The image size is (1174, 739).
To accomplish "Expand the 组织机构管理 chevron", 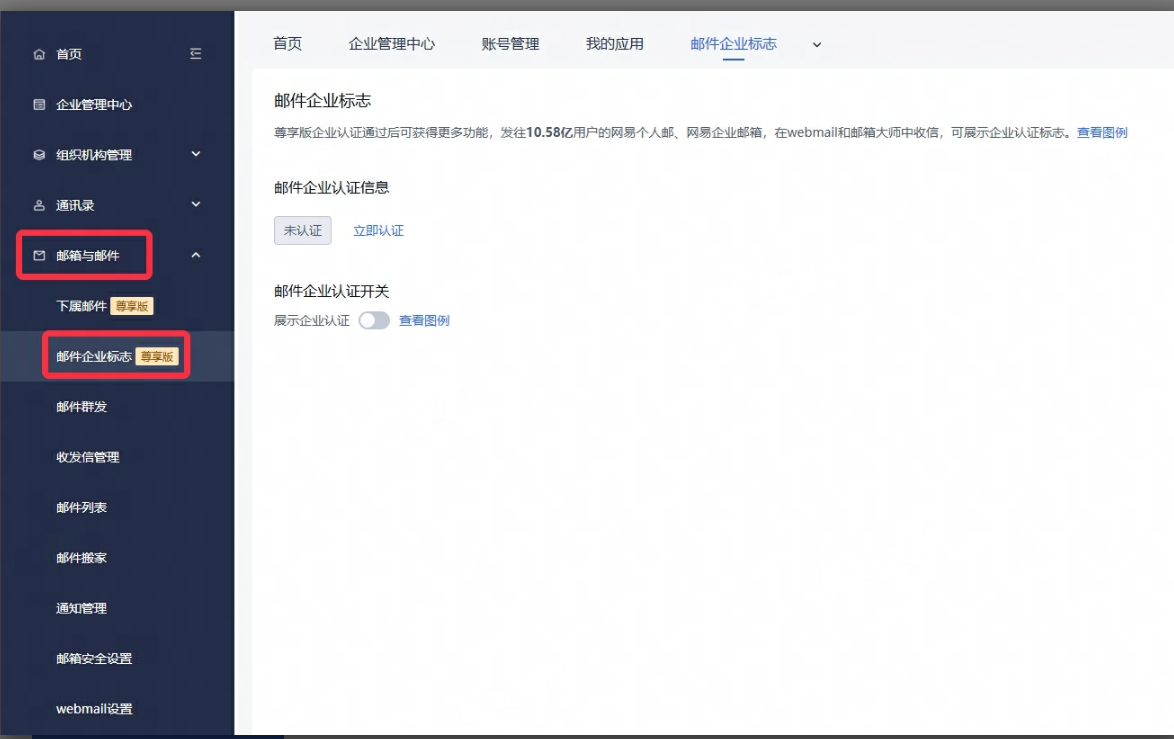I will click(195, 154).
